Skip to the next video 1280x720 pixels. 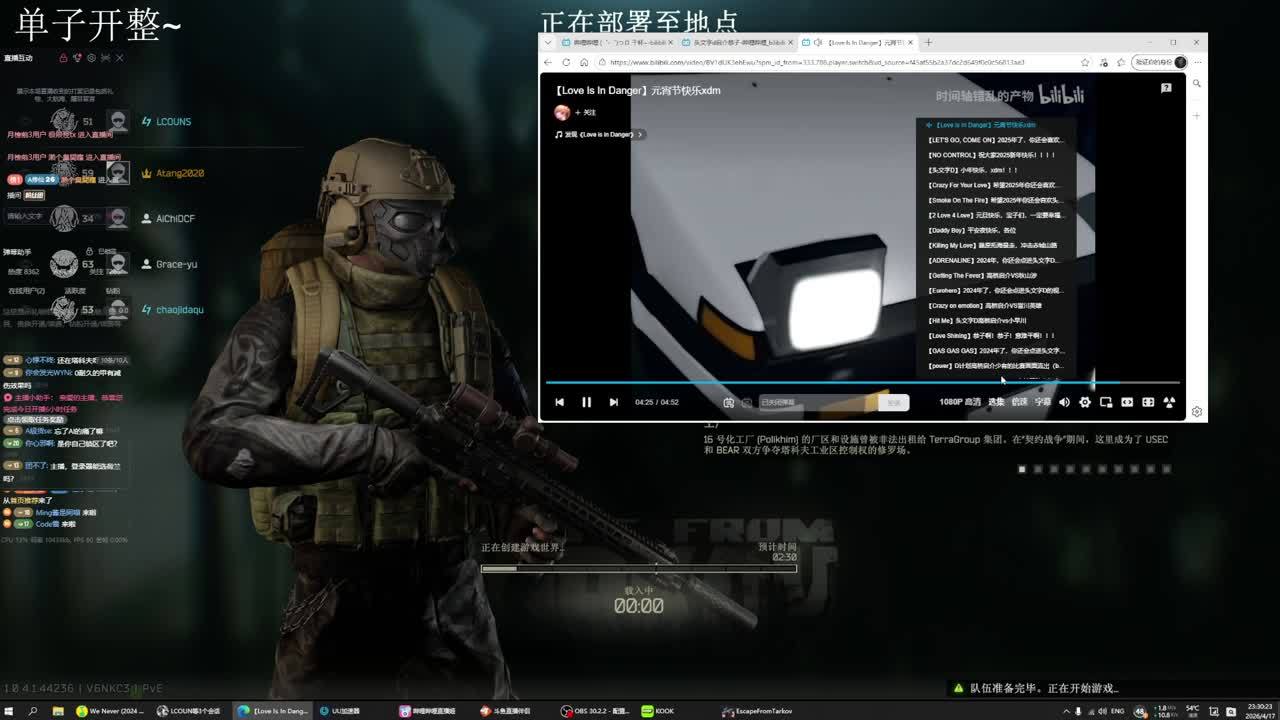tap(613, 402)
